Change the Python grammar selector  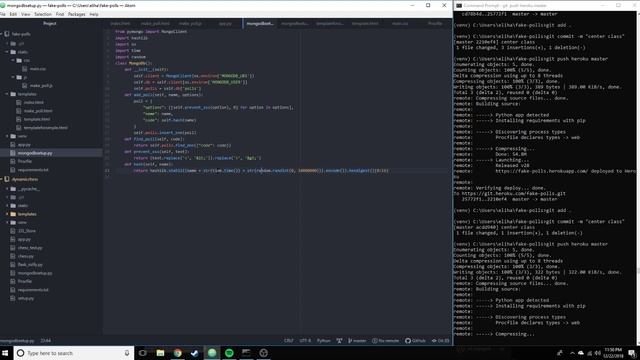tap(324, 340)
